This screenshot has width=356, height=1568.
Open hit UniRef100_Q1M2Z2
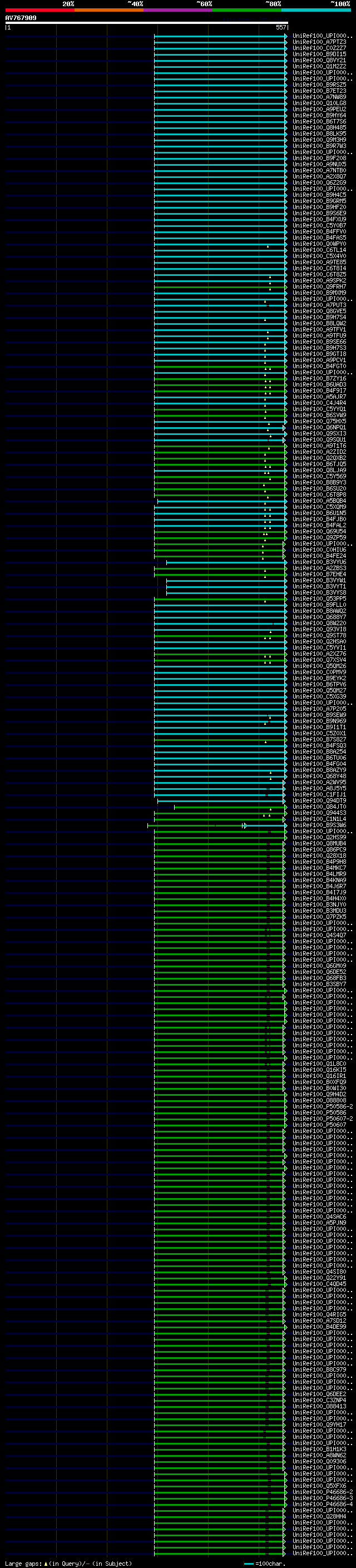click(x=319, y=66)
